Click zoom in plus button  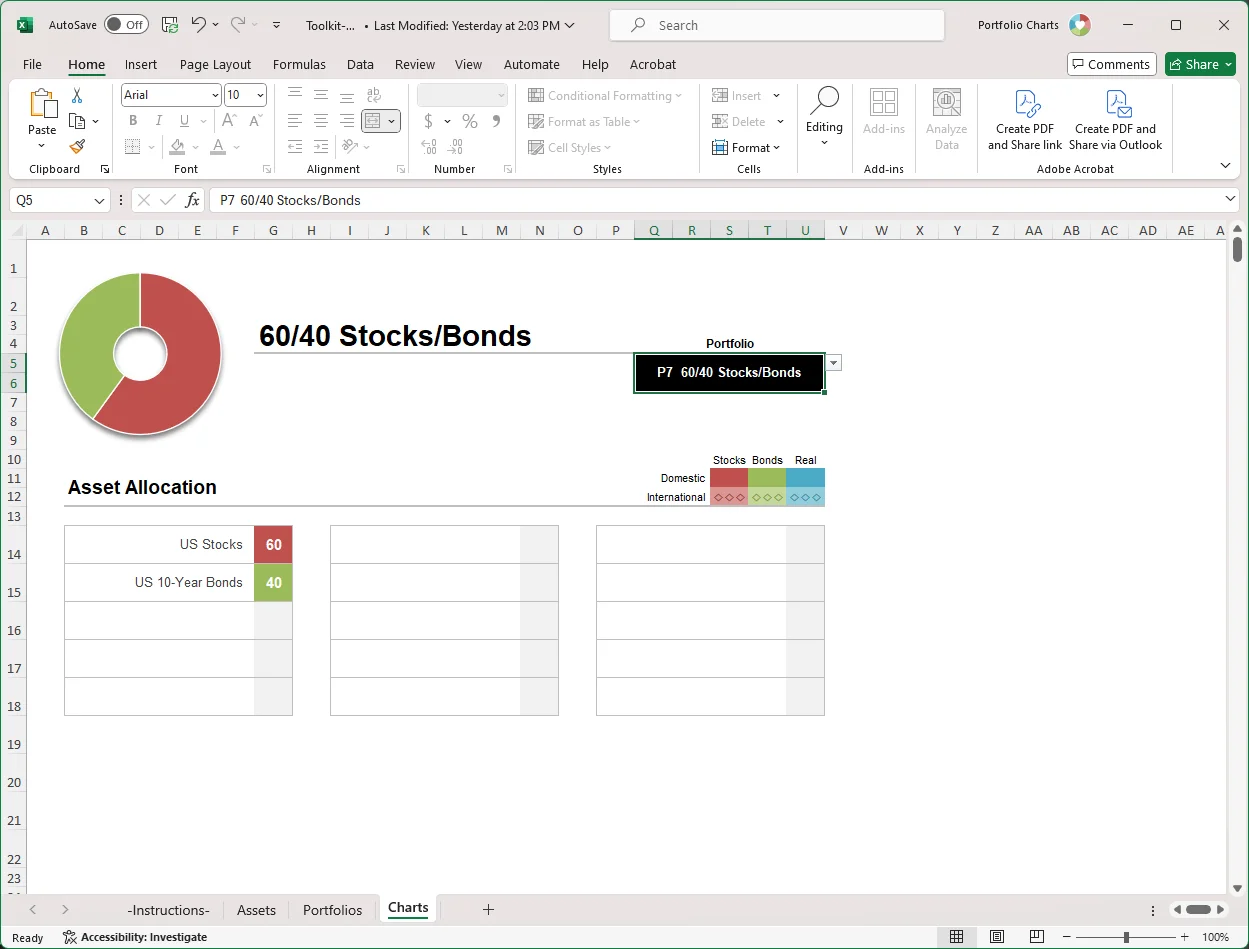coord(1184,937)
